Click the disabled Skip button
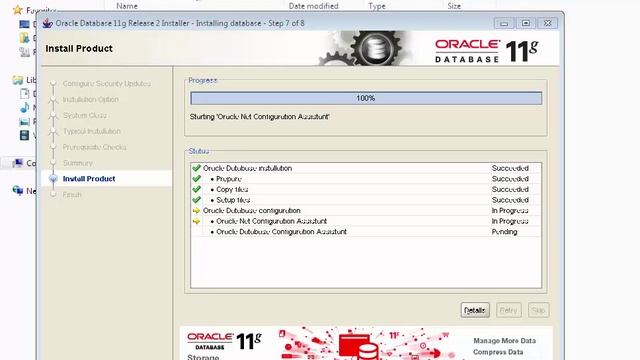The width and height of the screenshot is (640, 360). [x=538, y=310]
